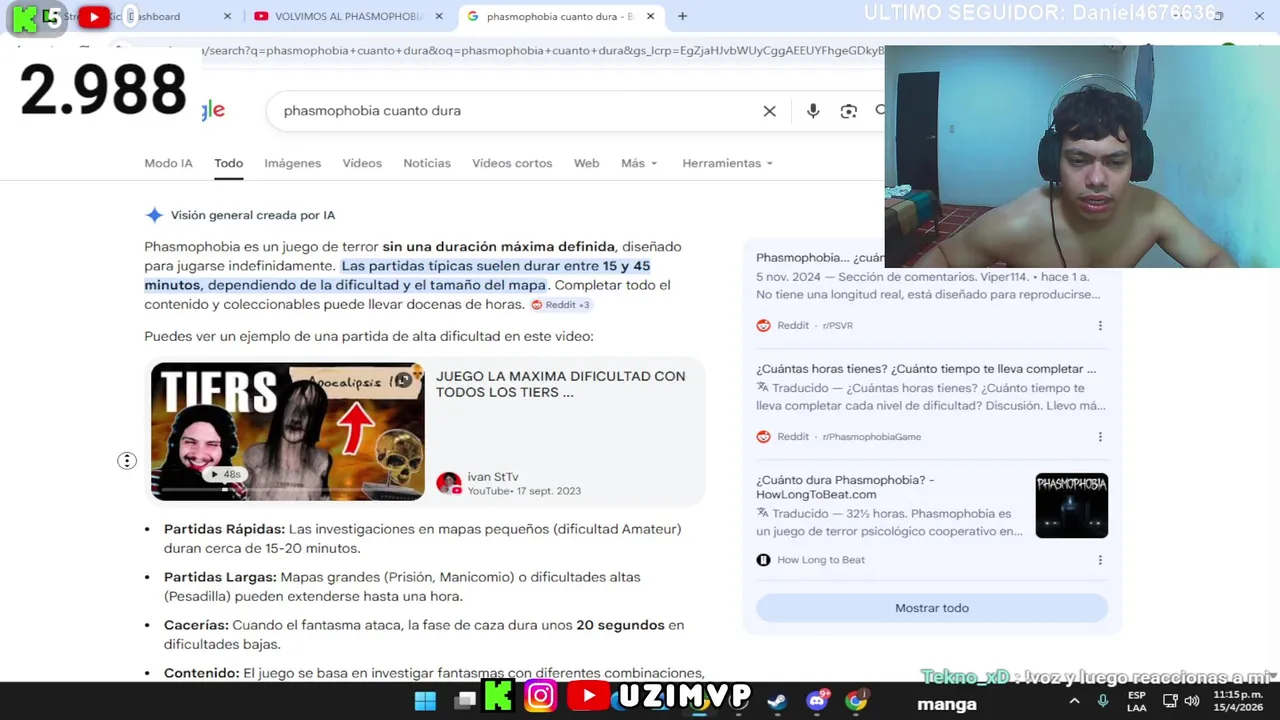Open a new browser tab
Screen dimensions: 1280x720
[x=682, y=16]
